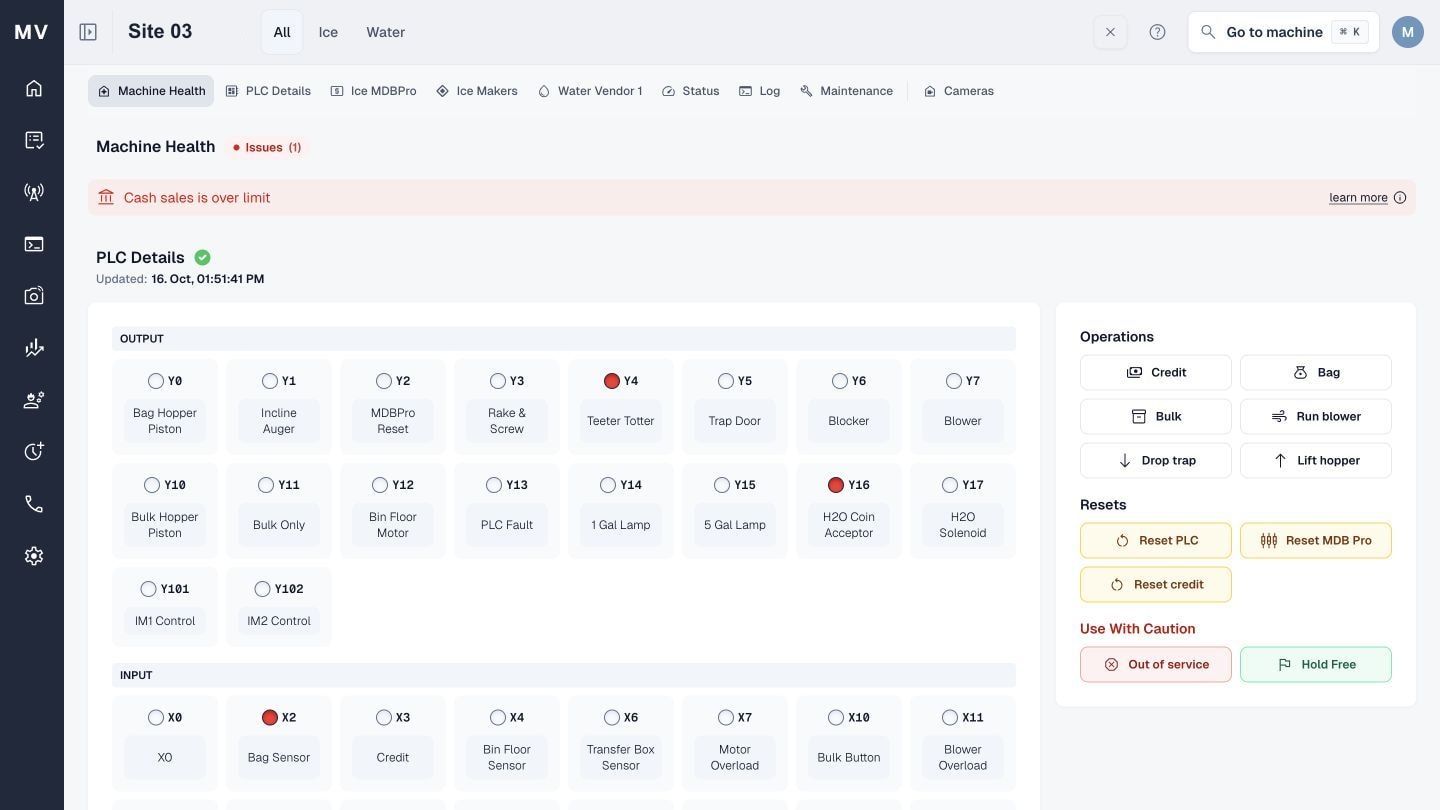Open the Water Vendor 1 tab

(x=590, y=91)
